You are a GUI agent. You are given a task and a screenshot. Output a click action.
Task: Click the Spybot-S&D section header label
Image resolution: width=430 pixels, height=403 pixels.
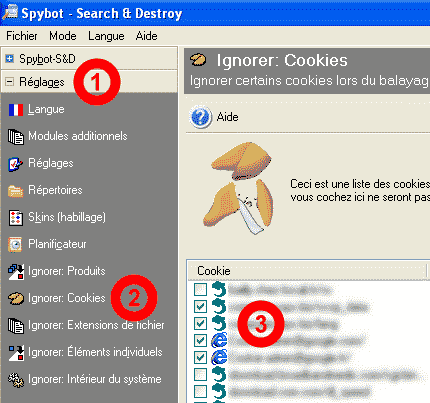[x=47, y=59]
